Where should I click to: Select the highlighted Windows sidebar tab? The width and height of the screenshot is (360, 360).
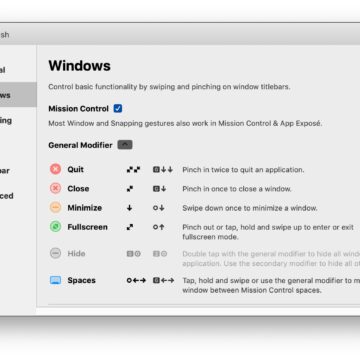coord(18,95)
